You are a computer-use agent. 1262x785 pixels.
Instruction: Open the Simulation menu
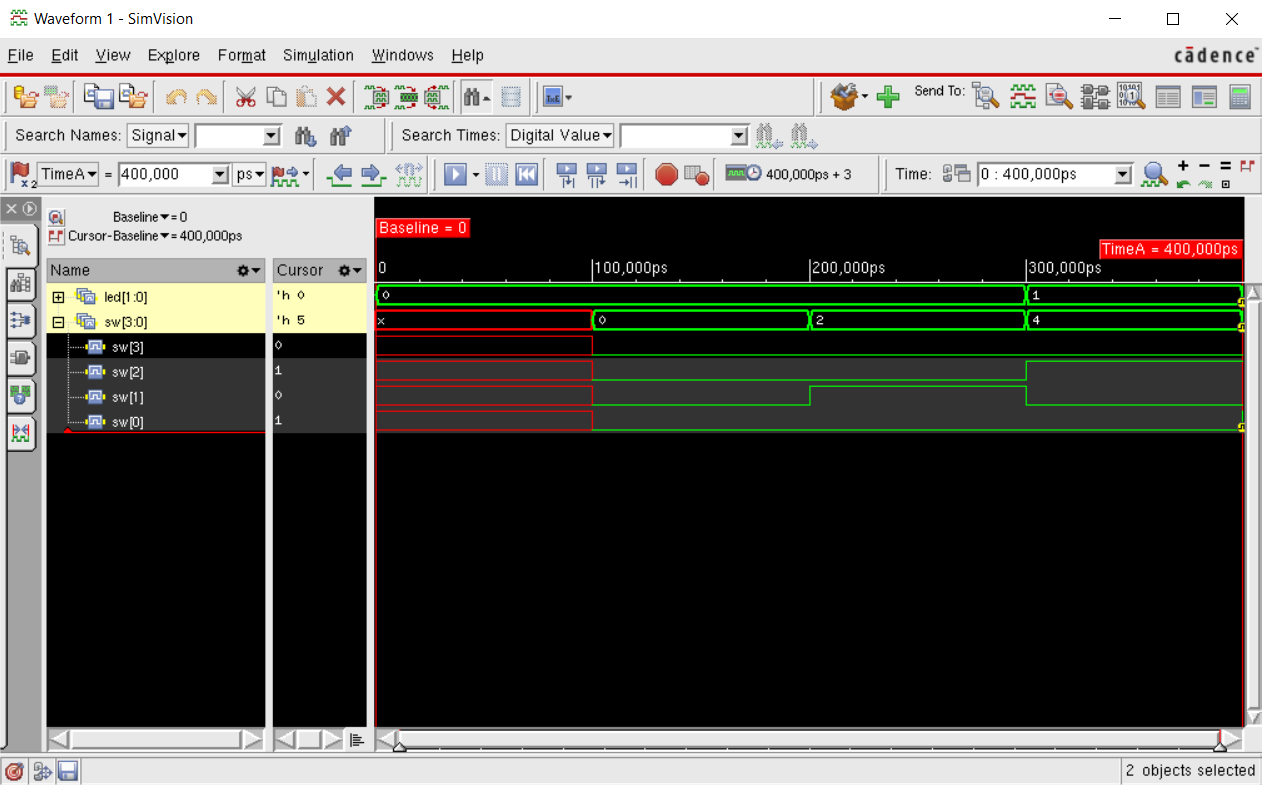[x=318, y=55]
